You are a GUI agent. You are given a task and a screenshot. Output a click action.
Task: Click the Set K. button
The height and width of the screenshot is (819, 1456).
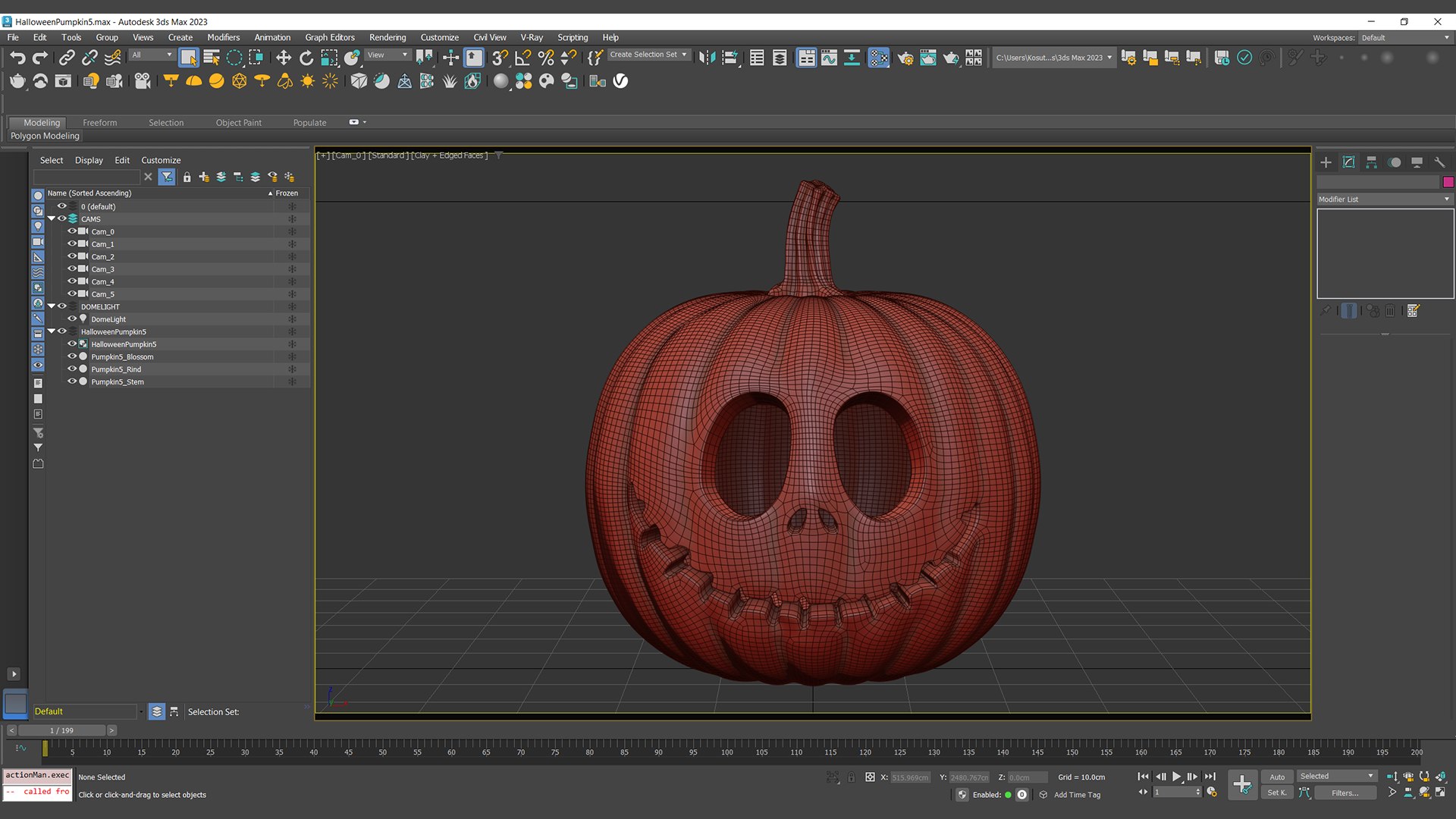tap(1277, 792)
